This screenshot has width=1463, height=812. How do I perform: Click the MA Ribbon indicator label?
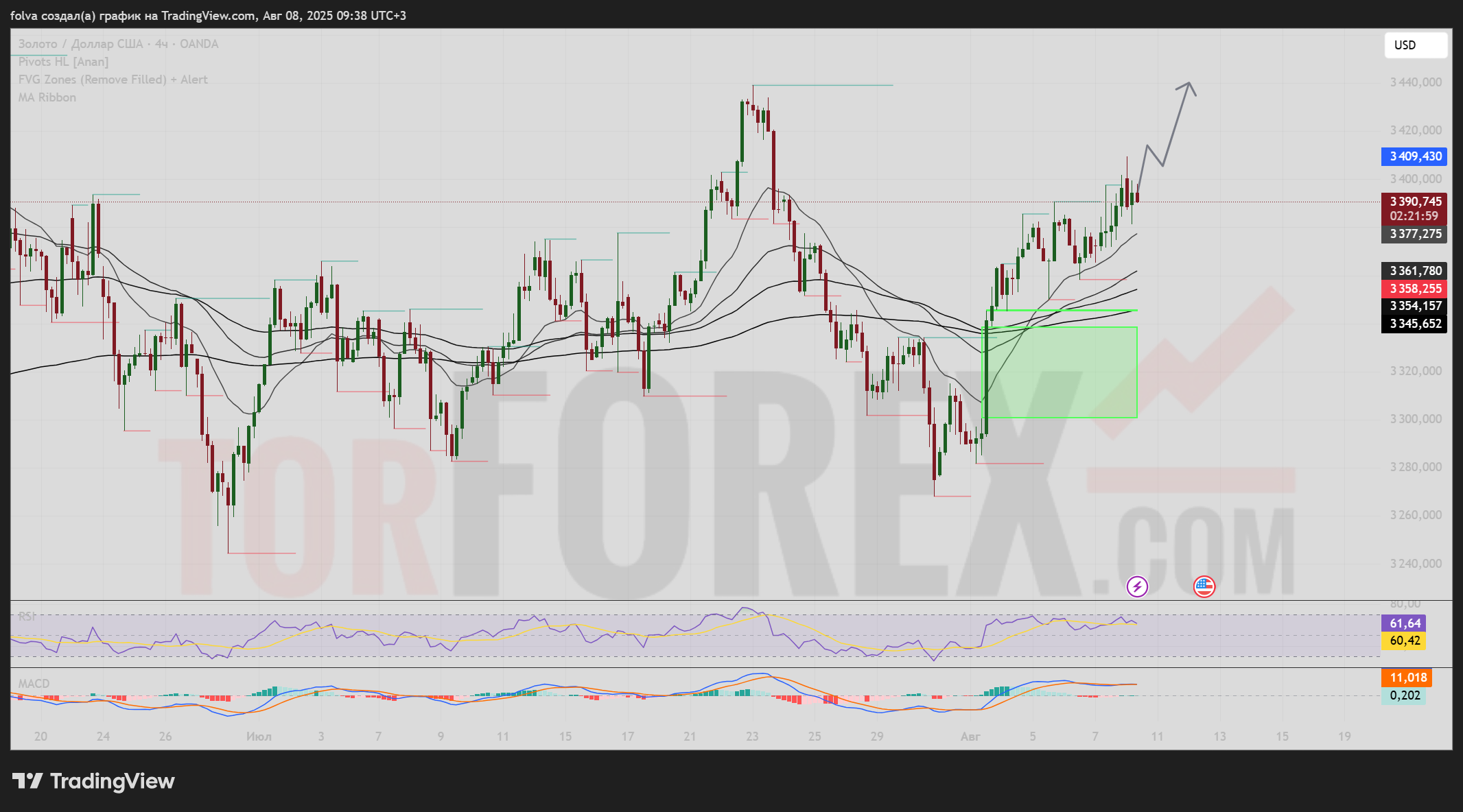(47, 97)
